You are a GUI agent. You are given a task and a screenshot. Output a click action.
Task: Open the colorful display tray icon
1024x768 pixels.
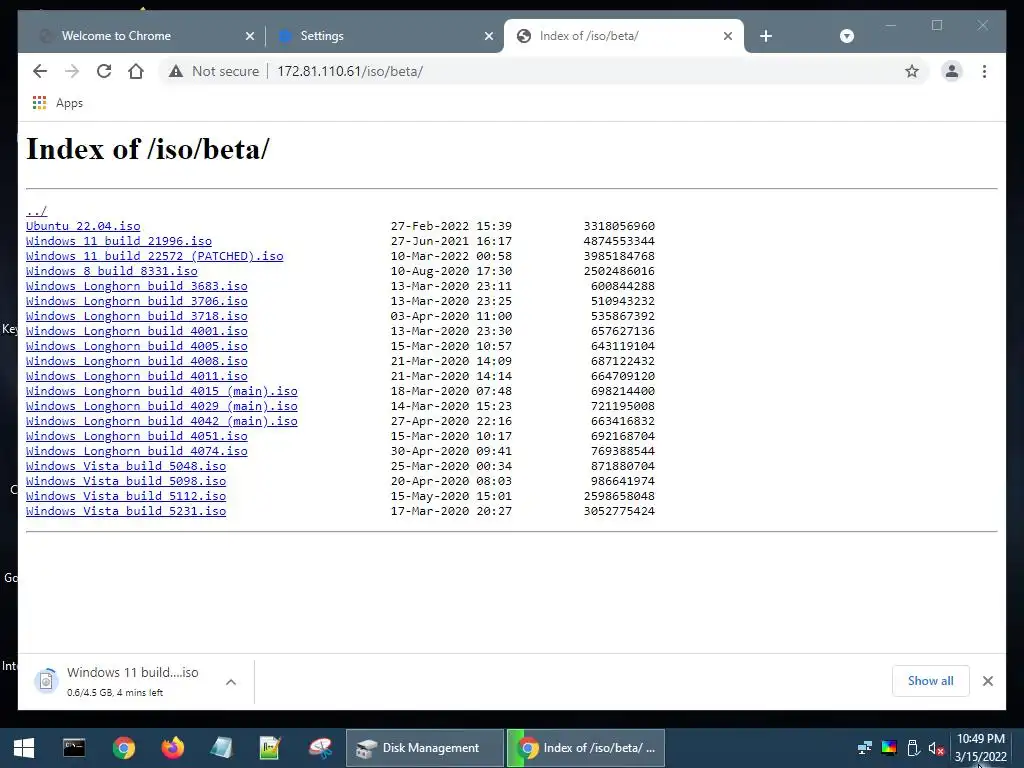coord(889,748)
